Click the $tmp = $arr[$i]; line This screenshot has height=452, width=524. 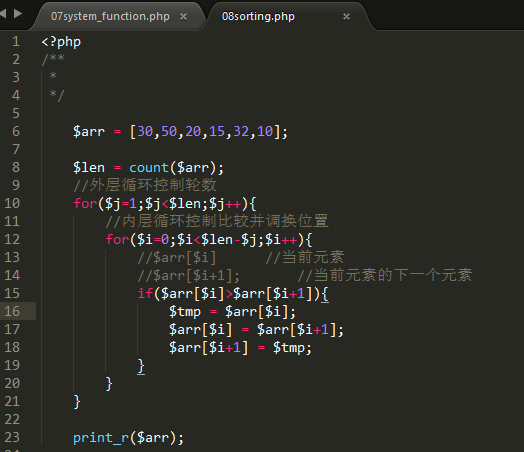coord(232,312)
